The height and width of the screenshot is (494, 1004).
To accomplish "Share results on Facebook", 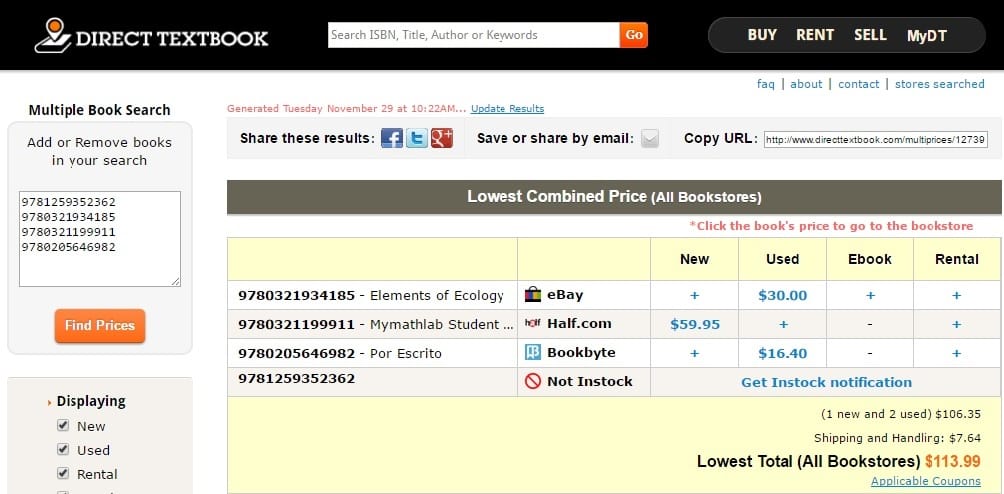I will pyautogui.click(x=392, y=138).
